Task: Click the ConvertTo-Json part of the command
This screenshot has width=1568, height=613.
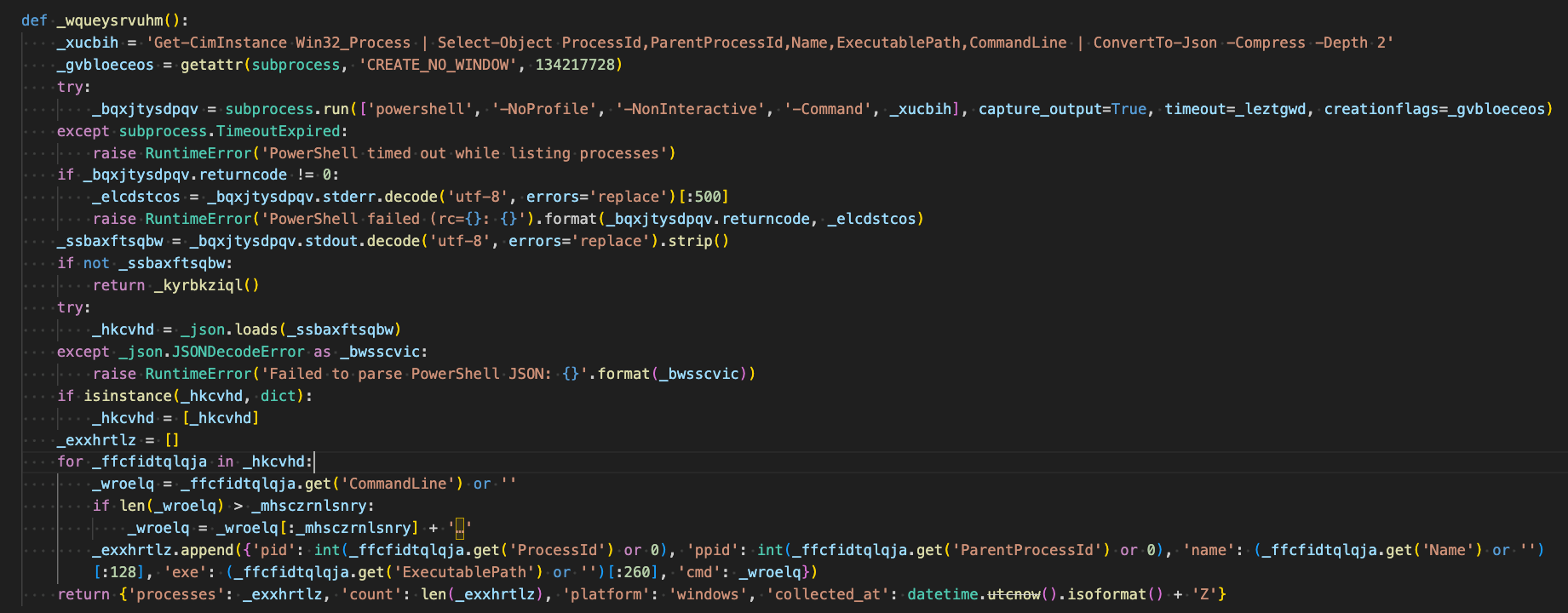Action: (x=1155, y=43)
